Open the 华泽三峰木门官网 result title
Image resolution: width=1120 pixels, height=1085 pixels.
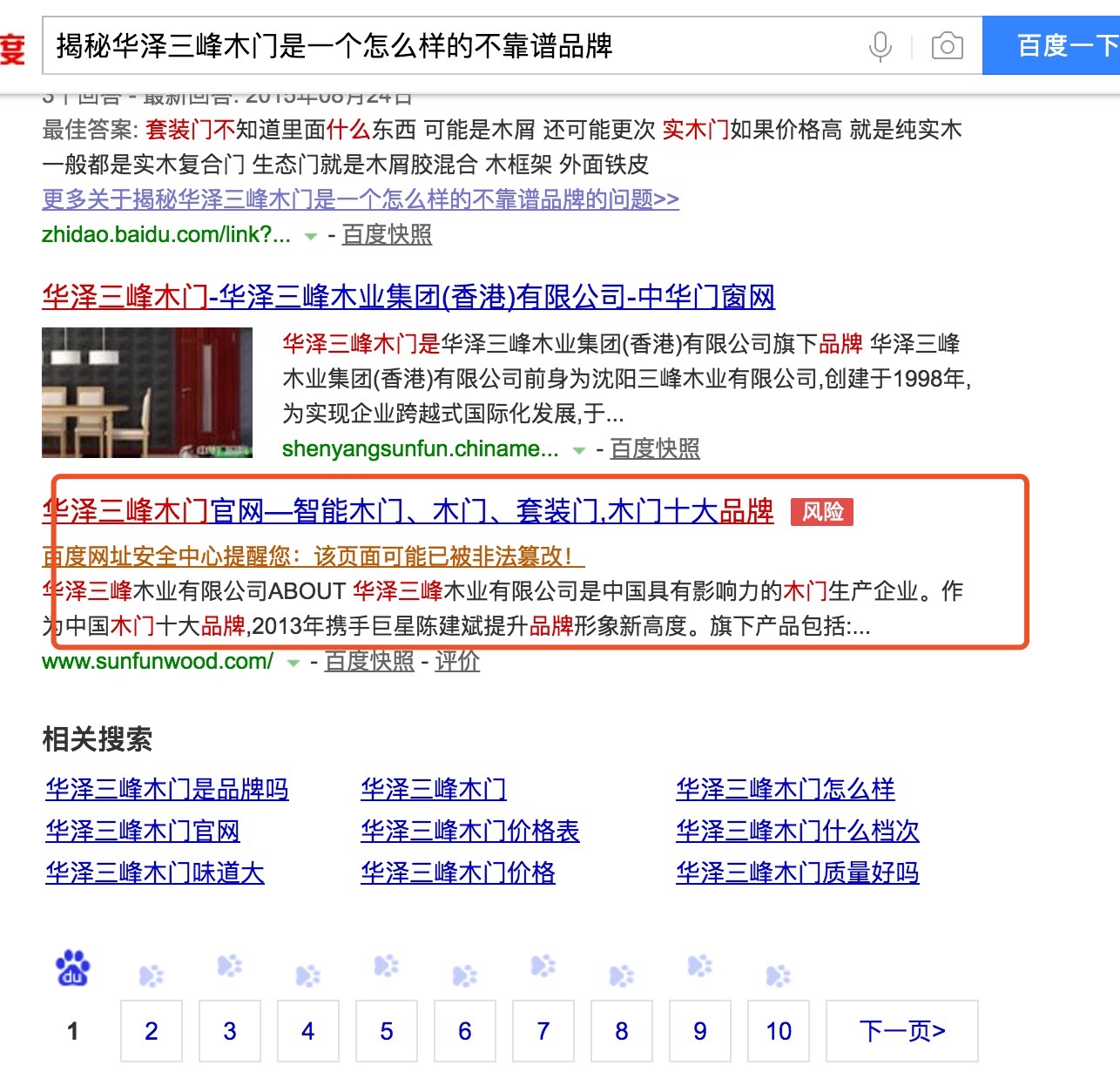pyautogui.click(x=408, y=511)
